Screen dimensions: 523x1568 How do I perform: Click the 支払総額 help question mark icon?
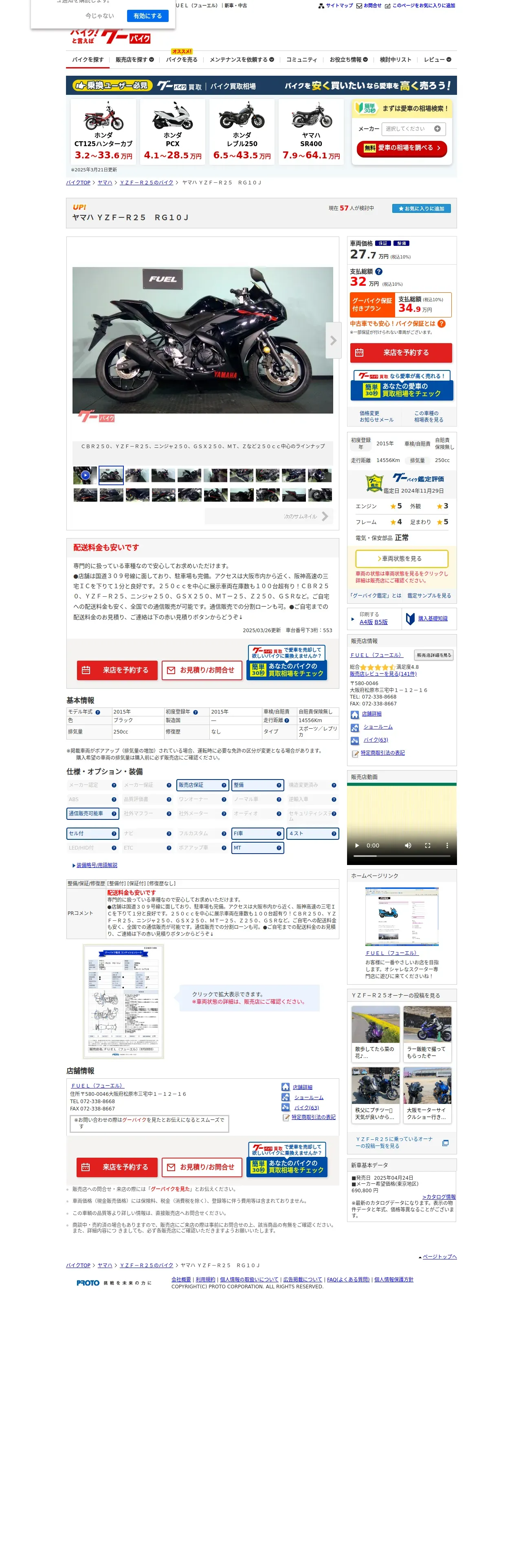[x=379, y=272]
